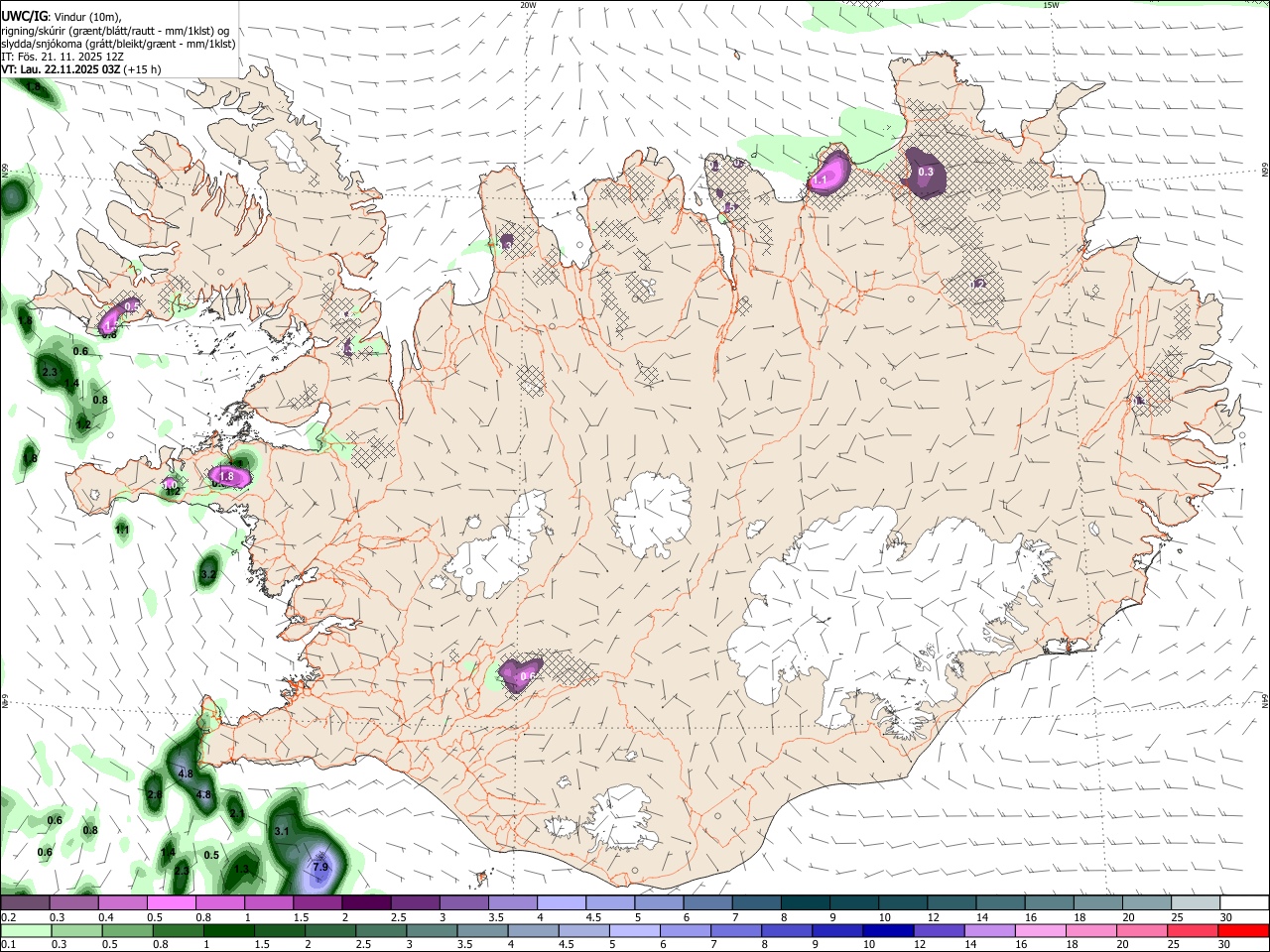
Task: Click the '0.2' label starting the snow scale
Action: tap(9, 917)
